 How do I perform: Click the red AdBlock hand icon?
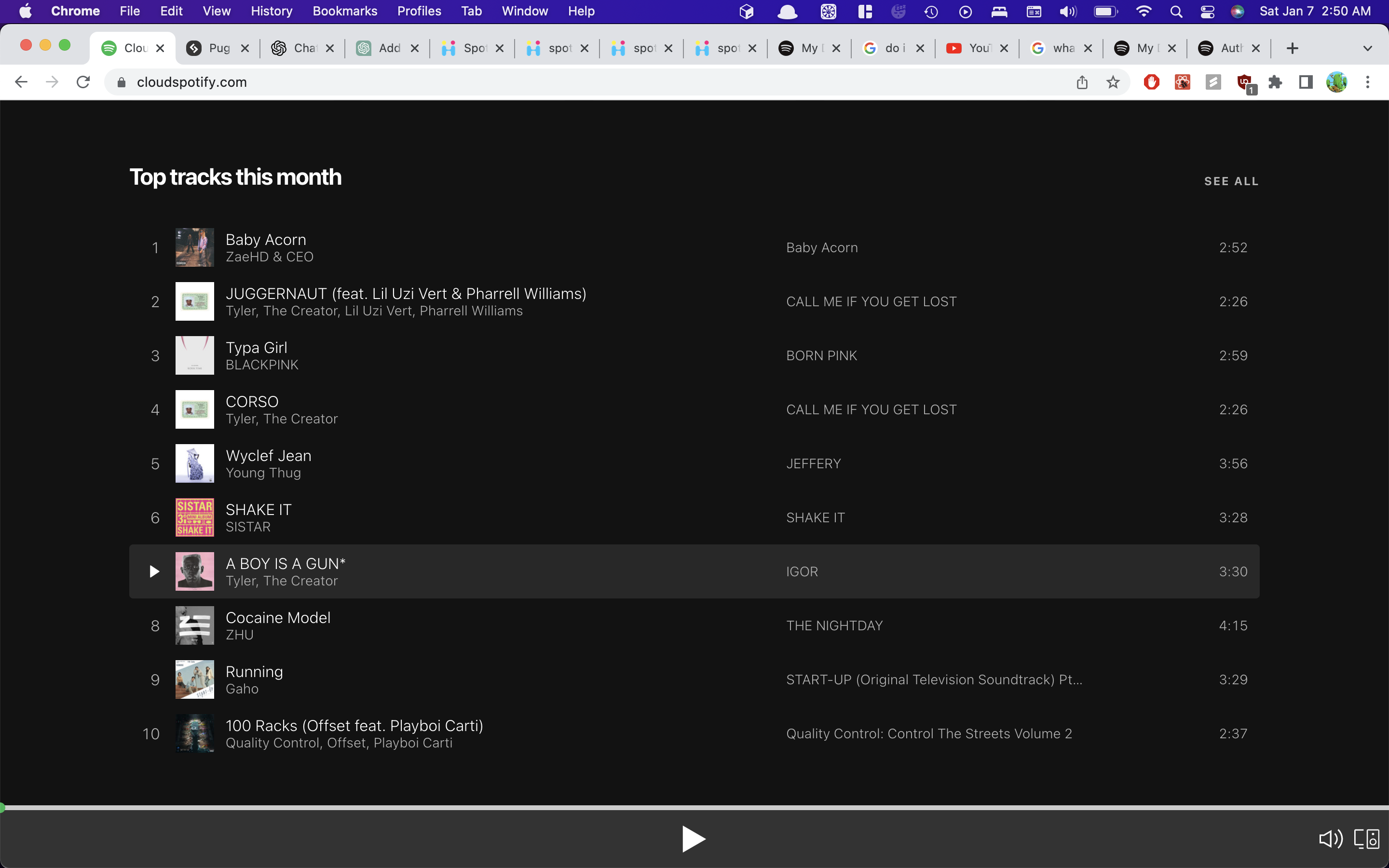[1151, 82]
